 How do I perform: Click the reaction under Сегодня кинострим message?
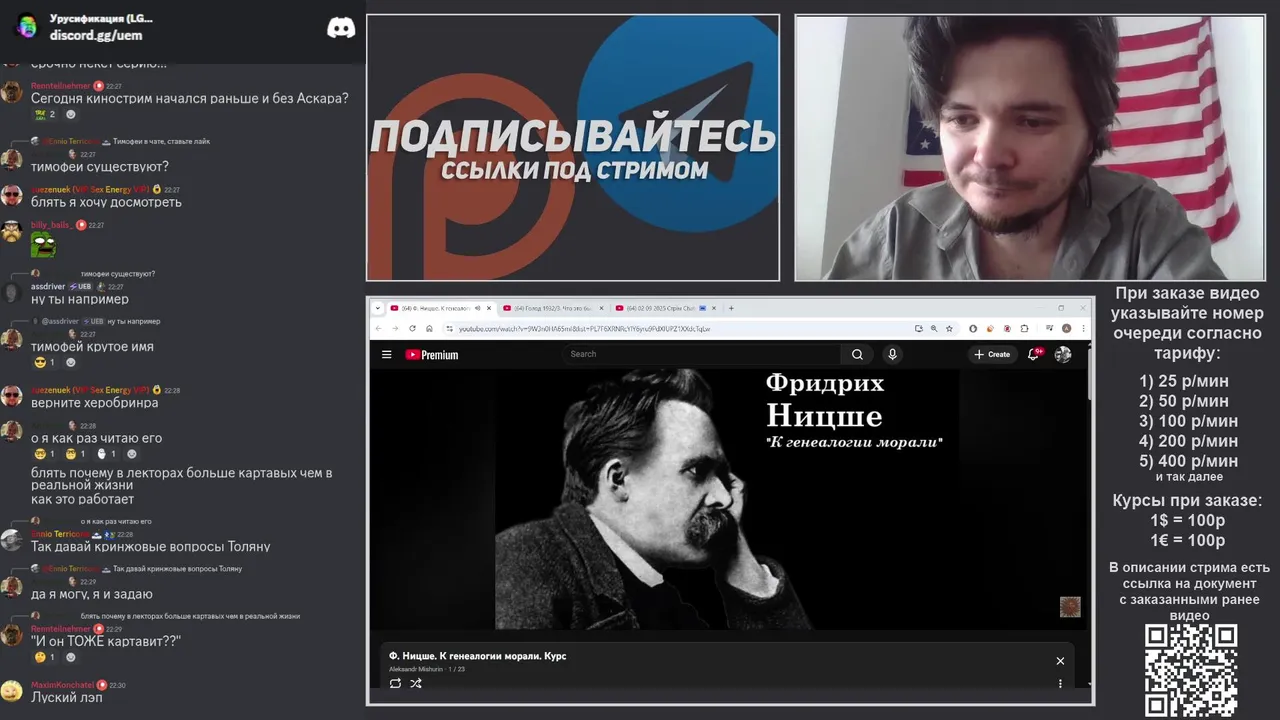coord(45,114)
